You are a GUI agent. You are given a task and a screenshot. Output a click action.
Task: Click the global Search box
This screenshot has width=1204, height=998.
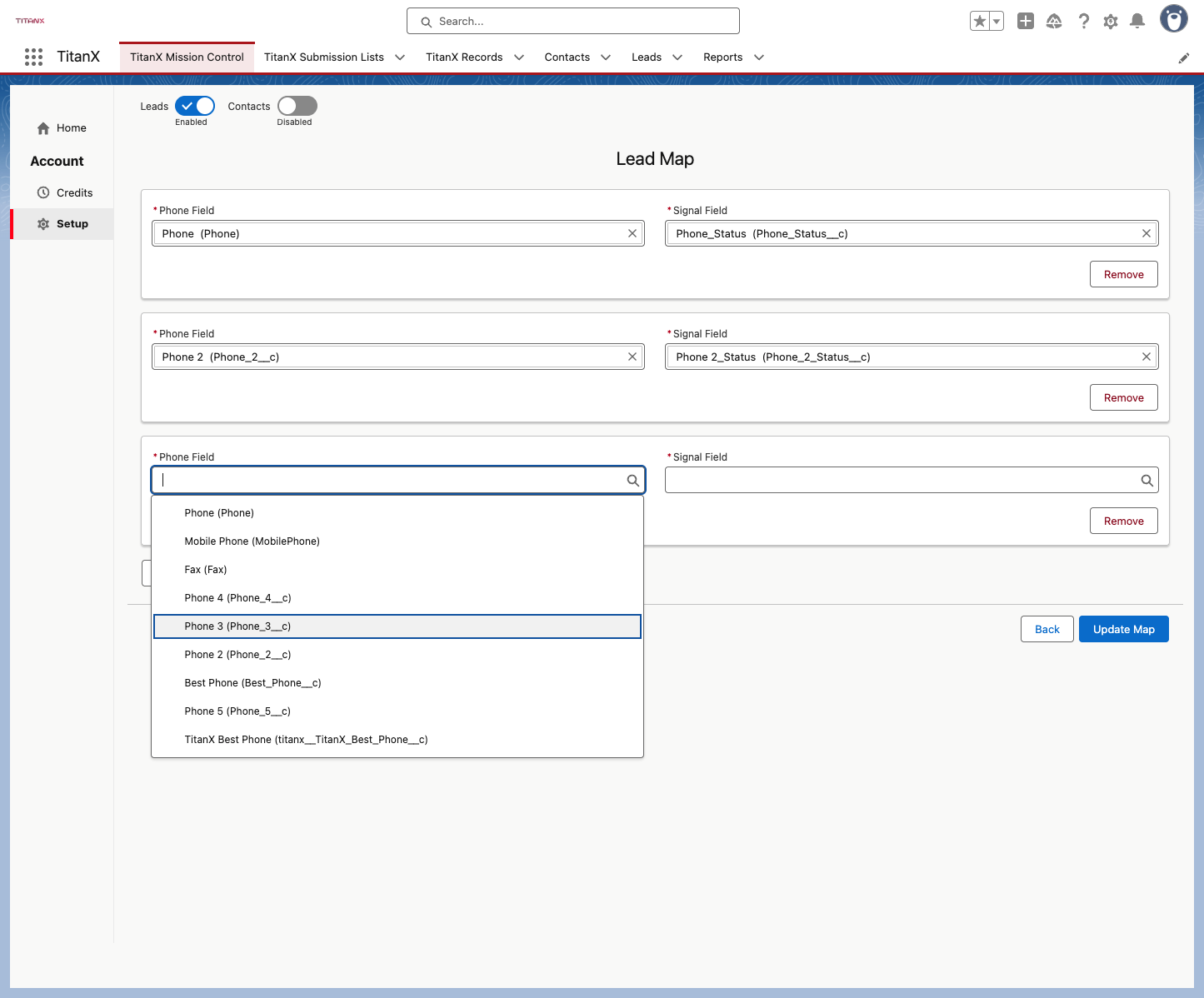(573, 21)
